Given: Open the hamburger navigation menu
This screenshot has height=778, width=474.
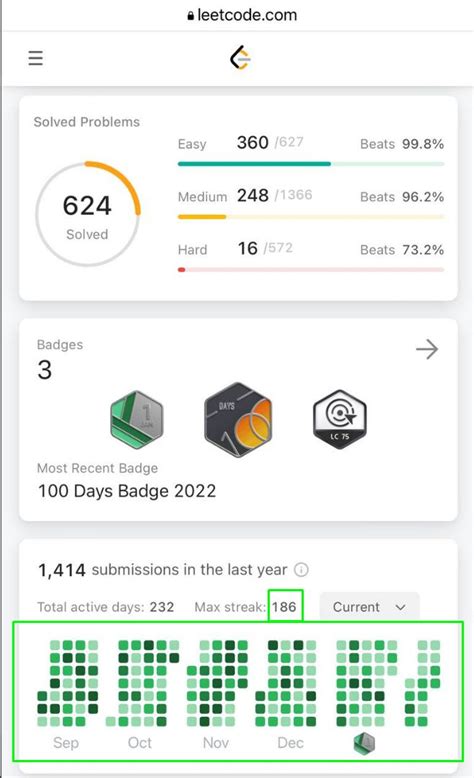Looking at the screenshot, I should [x=35, y=58].
